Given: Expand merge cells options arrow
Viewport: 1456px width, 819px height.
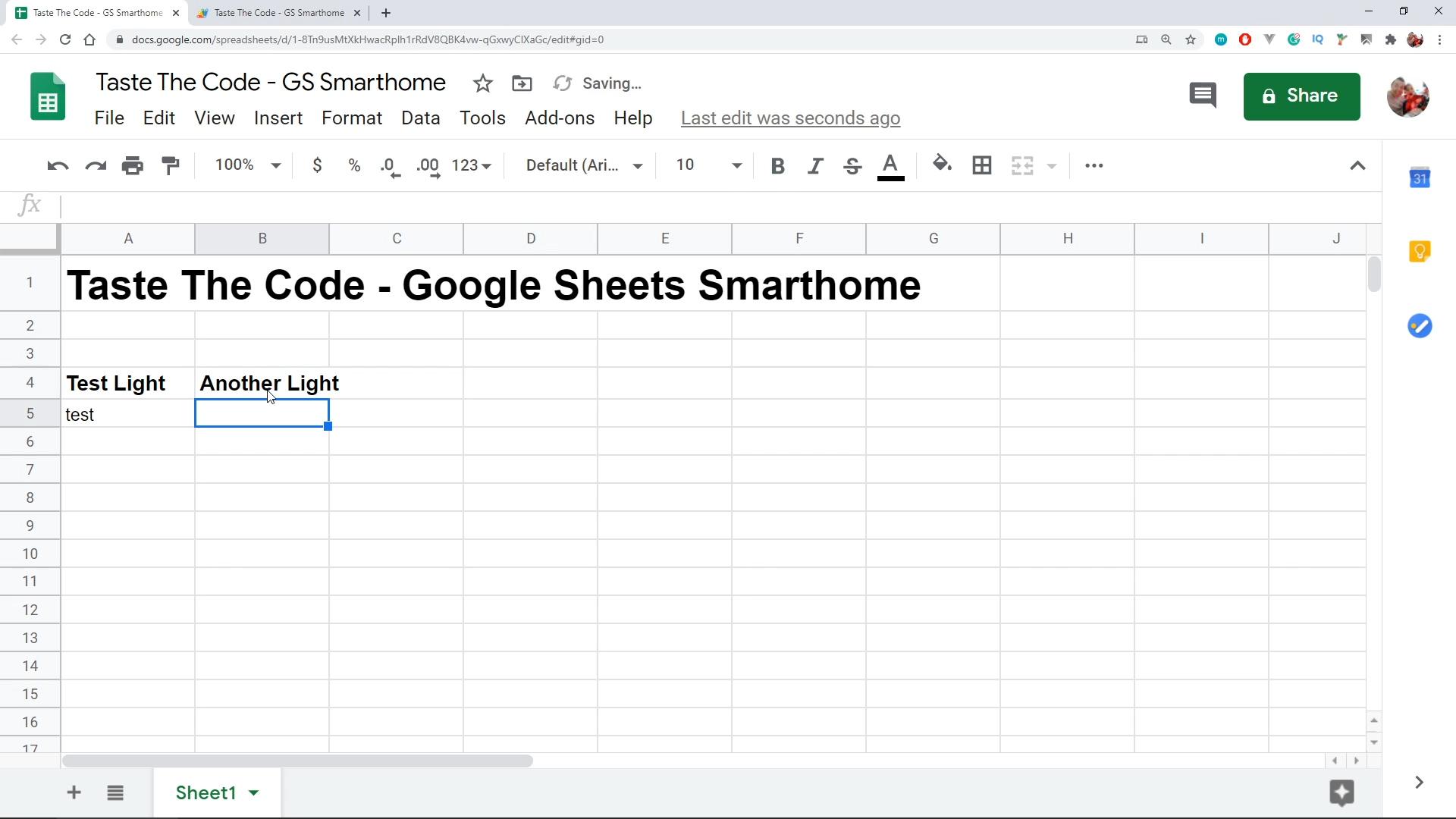Looking at the screenshot, I should coord(1052,165).
